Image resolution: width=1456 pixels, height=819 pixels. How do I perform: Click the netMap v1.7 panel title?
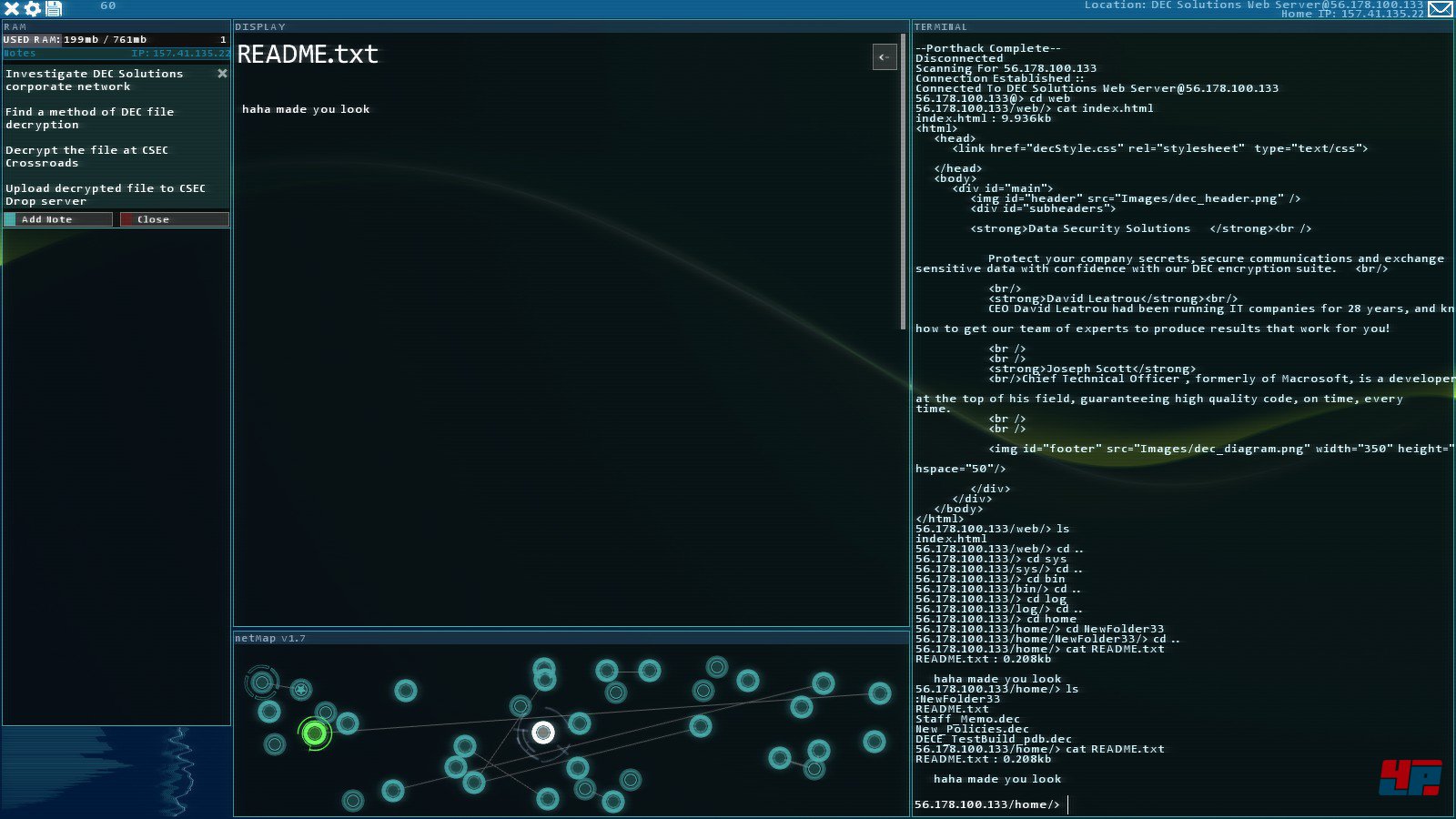pyautogui.click(x=270, y=639)
